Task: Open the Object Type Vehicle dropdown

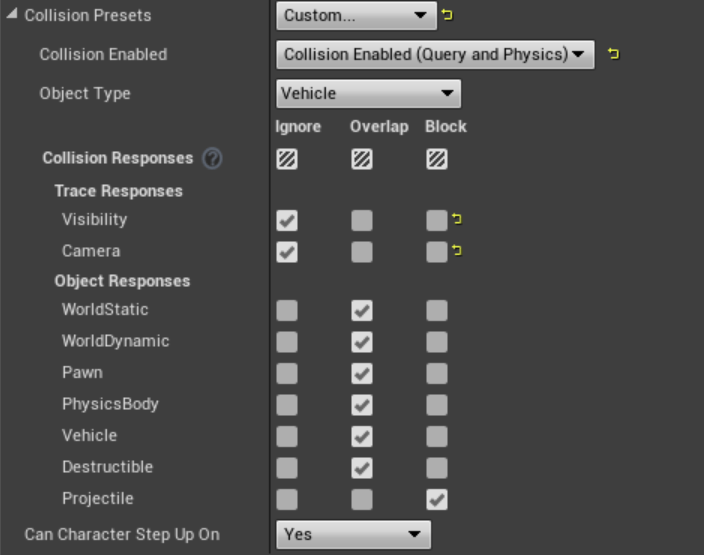Action: (x=368, y=94)
